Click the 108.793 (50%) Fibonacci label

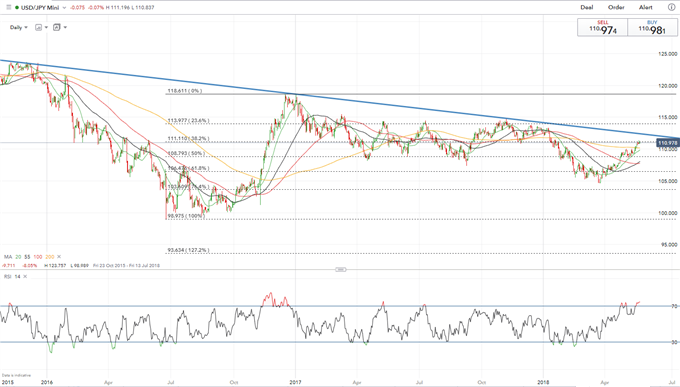186,154
